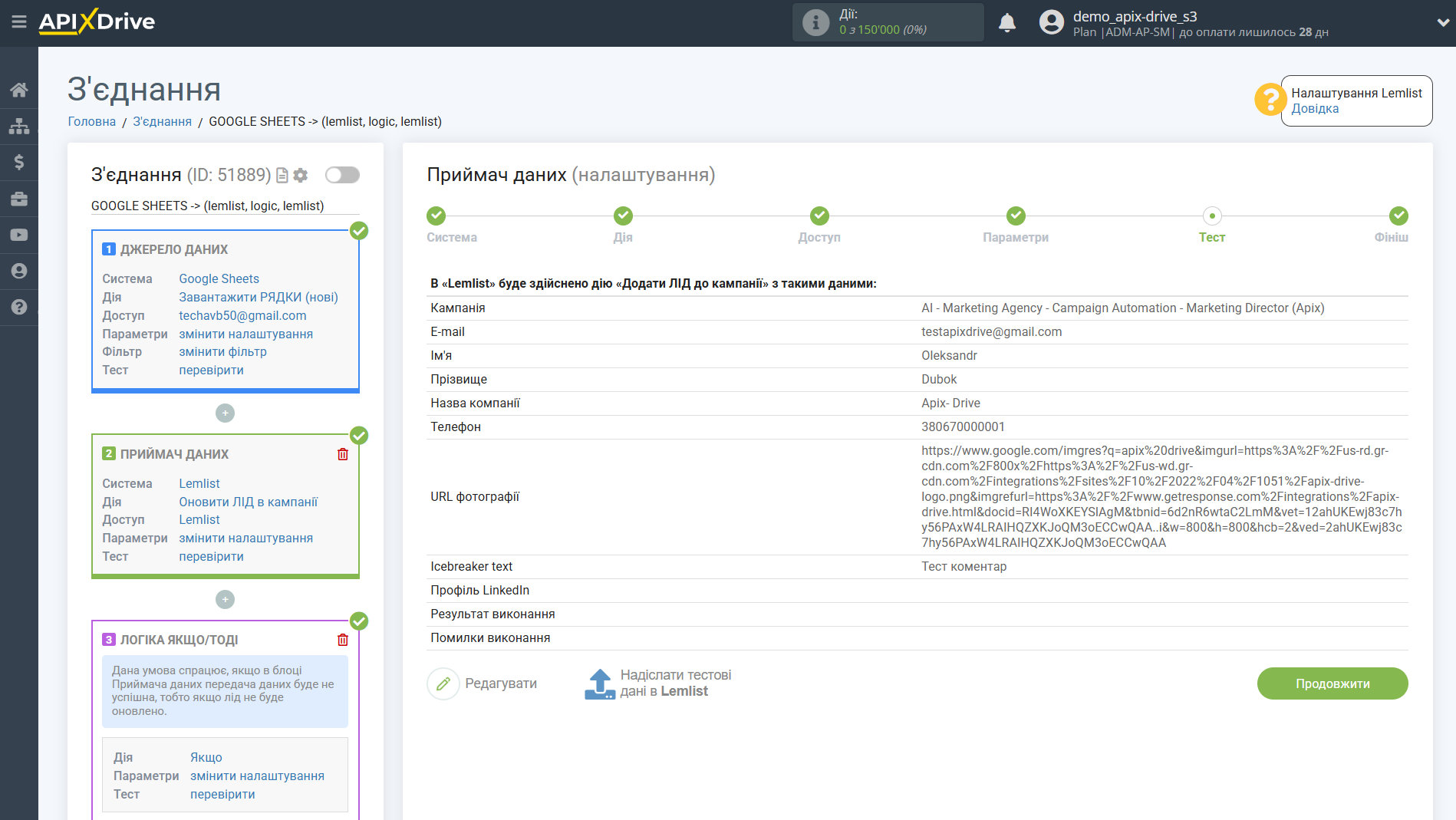Click the Lemlist access link in receiver
The image size is (1456, 820).
199,520
